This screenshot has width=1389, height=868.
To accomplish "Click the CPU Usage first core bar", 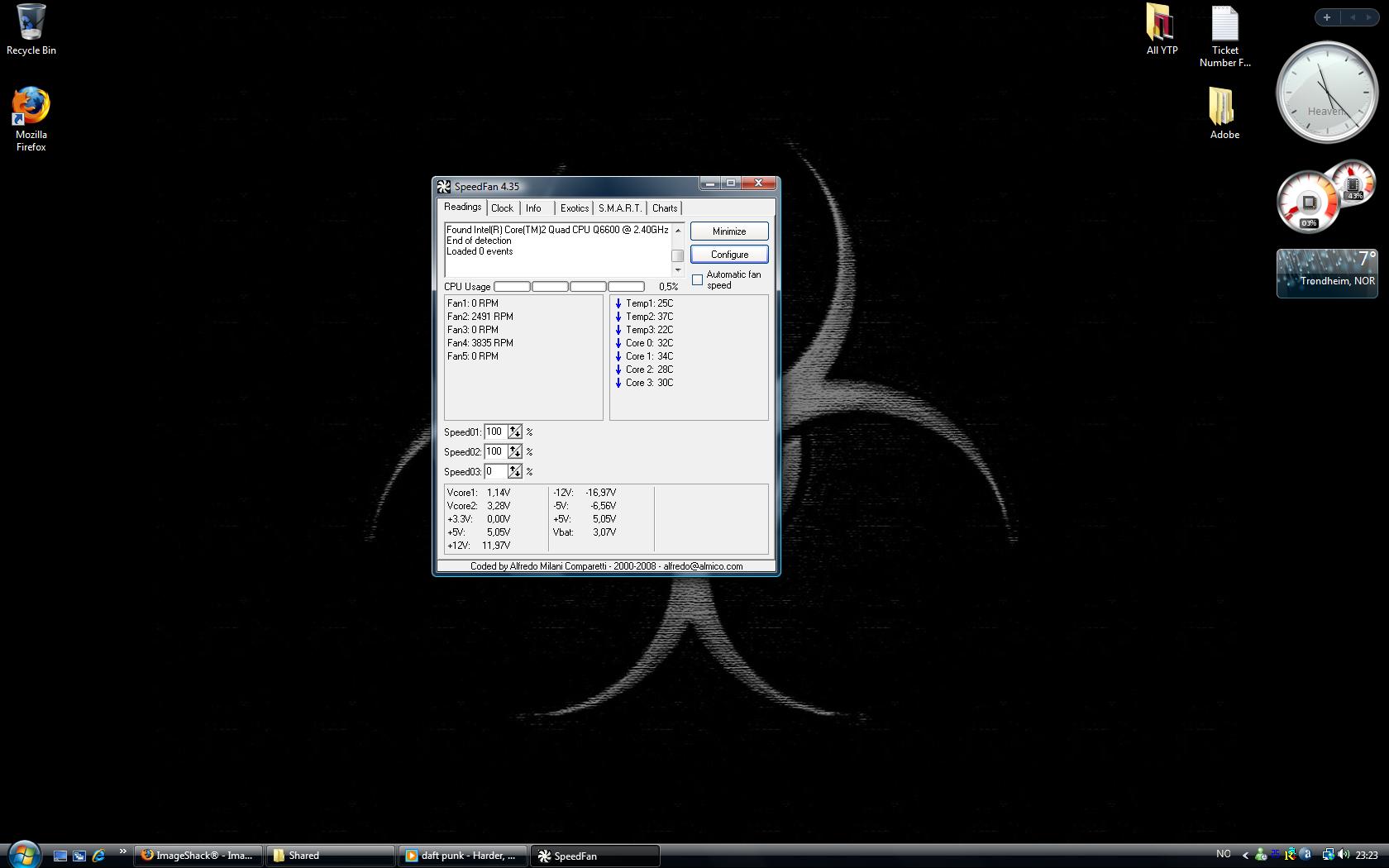I will (512, 287).
